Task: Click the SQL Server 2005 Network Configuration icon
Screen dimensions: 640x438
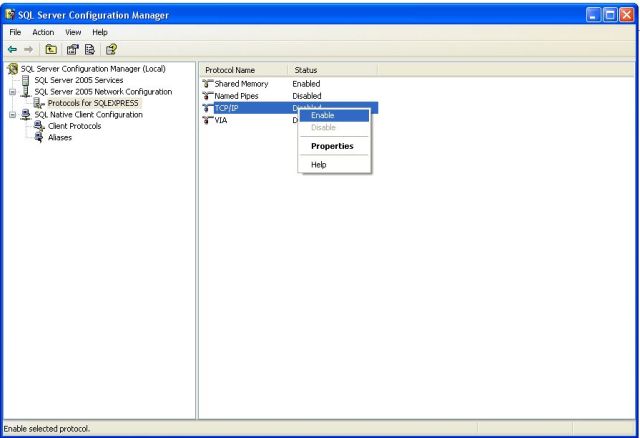Action: point(26,92)
